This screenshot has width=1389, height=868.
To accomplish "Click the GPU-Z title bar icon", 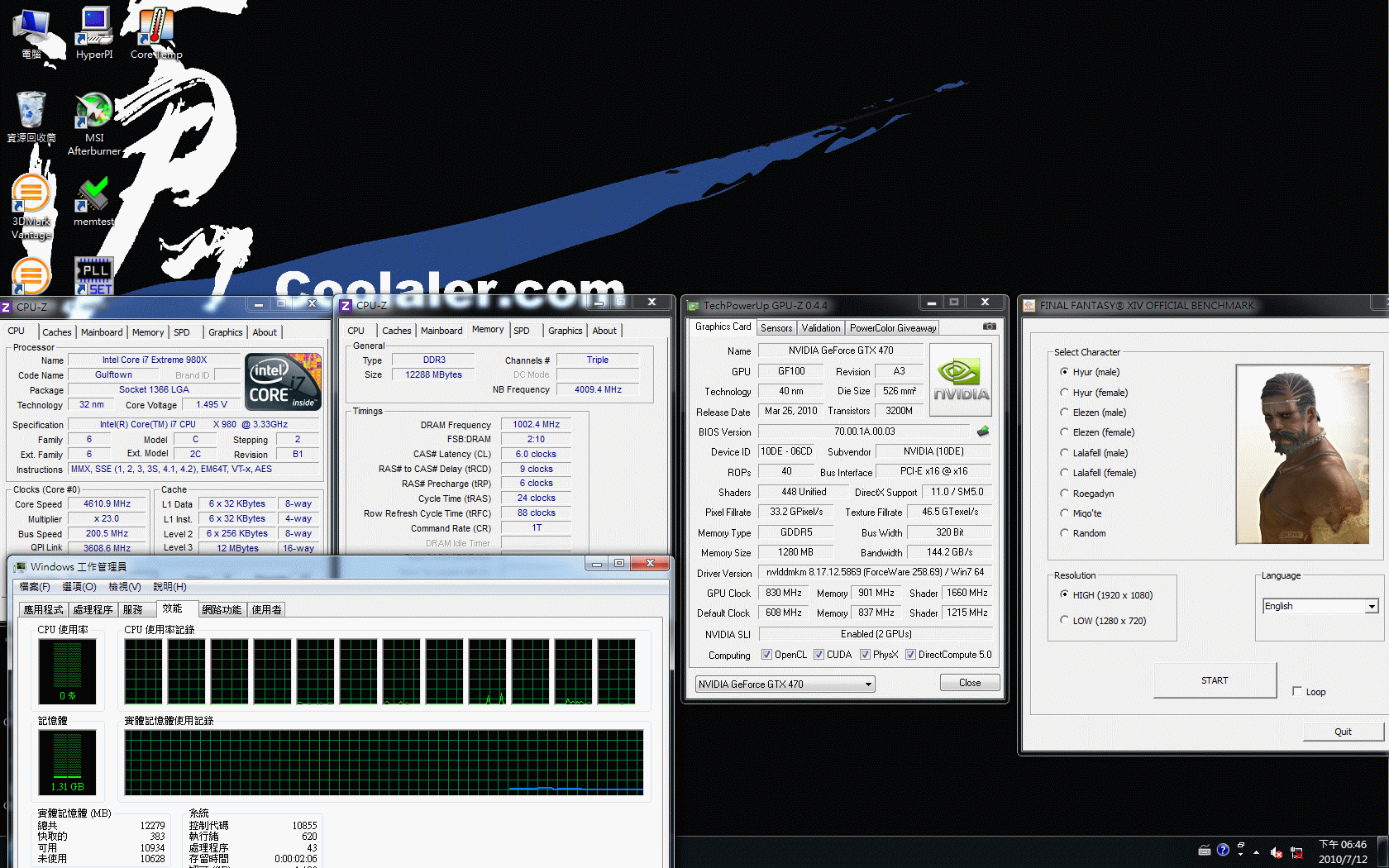I will tap(694, 306).
